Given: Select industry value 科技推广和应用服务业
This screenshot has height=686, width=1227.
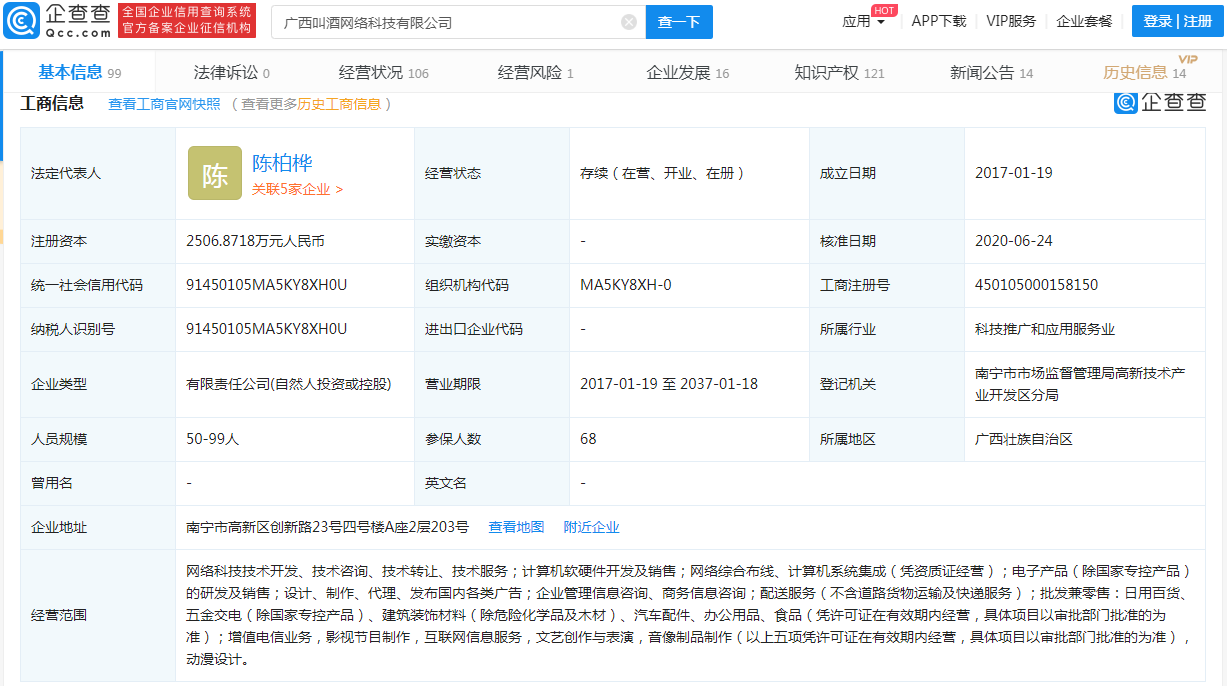Looking at the screenshot, I should click(x=1045, y=329).
